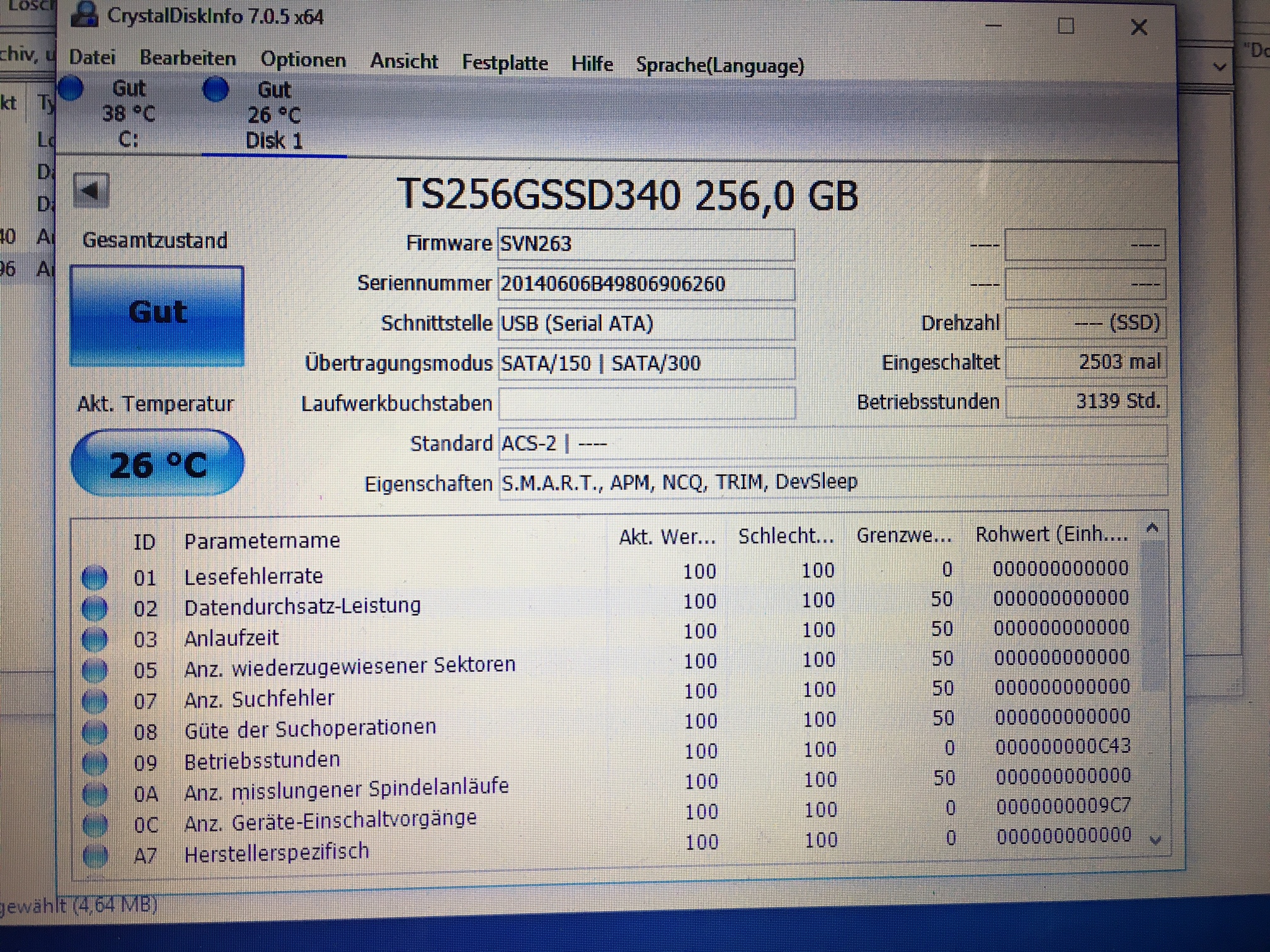Image resolution: width=1270 pixels, height=952 pixels.
Task: Open the Bearbeiten menu
Action: [188, 59]
